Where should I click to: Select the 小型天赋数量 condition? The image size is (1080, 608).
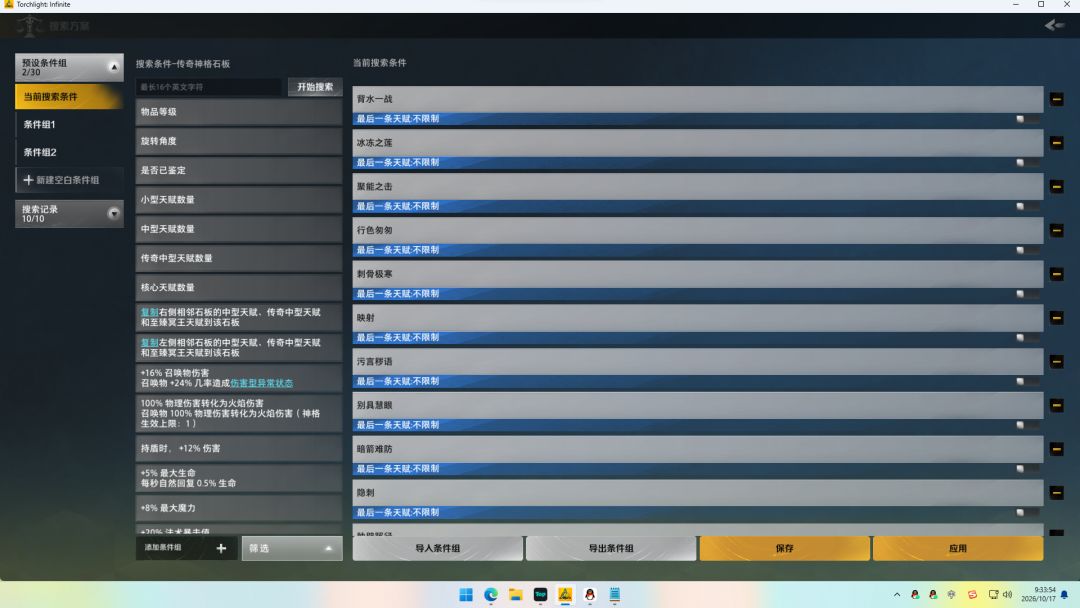[239, 200]
